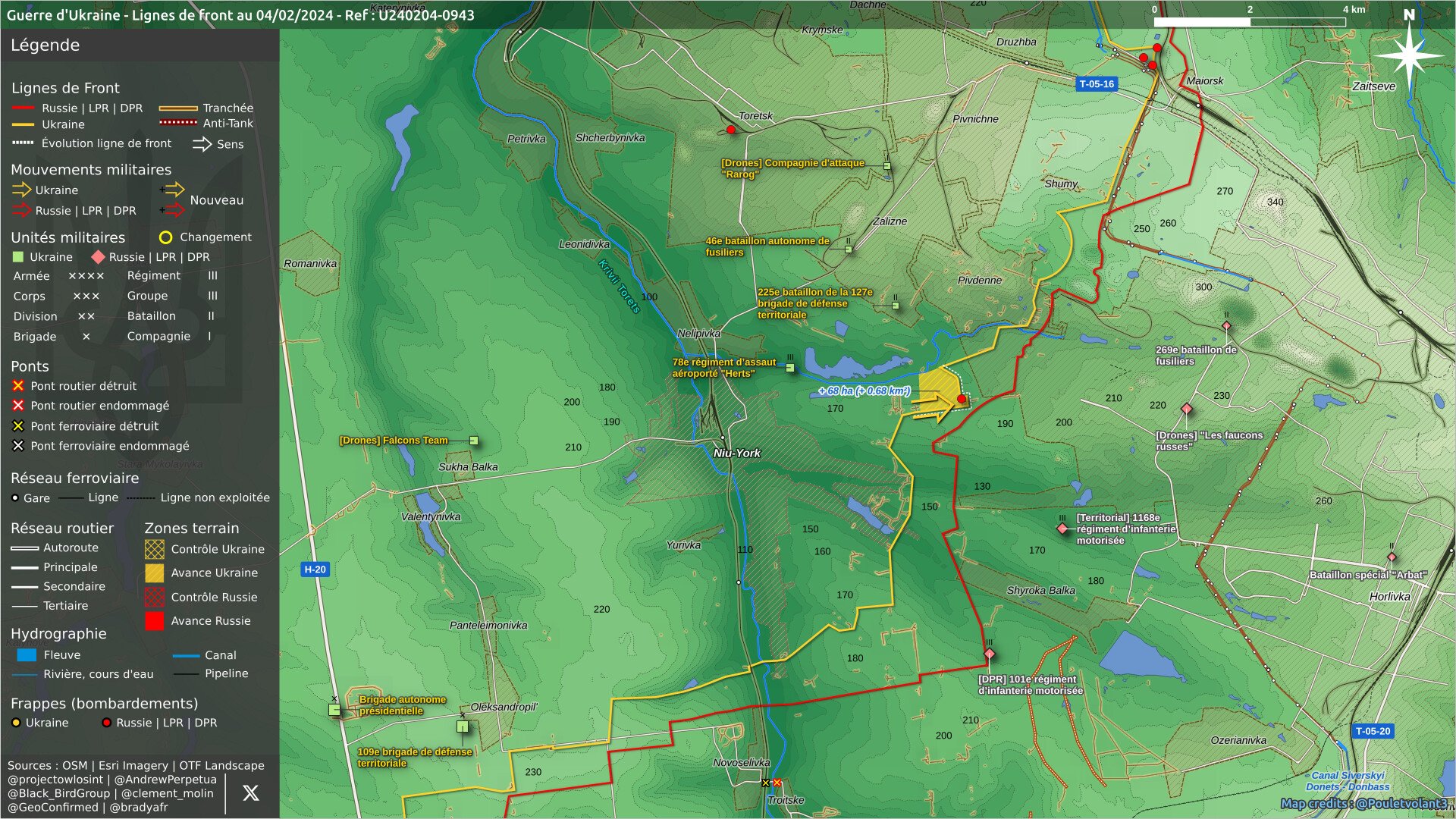This screenshot has height=819, width=1456.
Task: Click the H-20 road shield
Action: click(x=315, y=570)
